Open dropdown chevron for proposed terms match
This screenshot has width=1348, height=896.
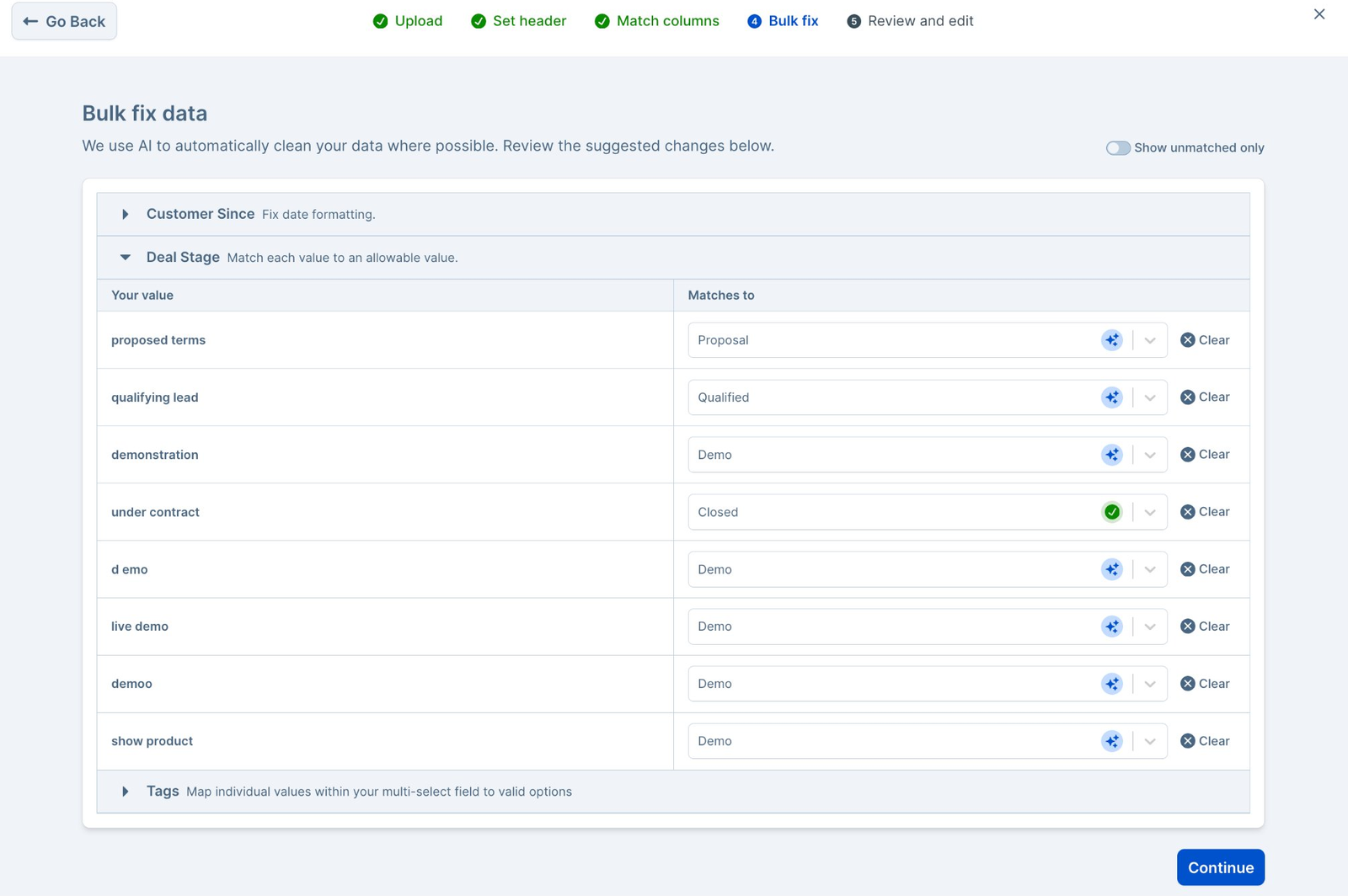click(x=1150, y=340)
